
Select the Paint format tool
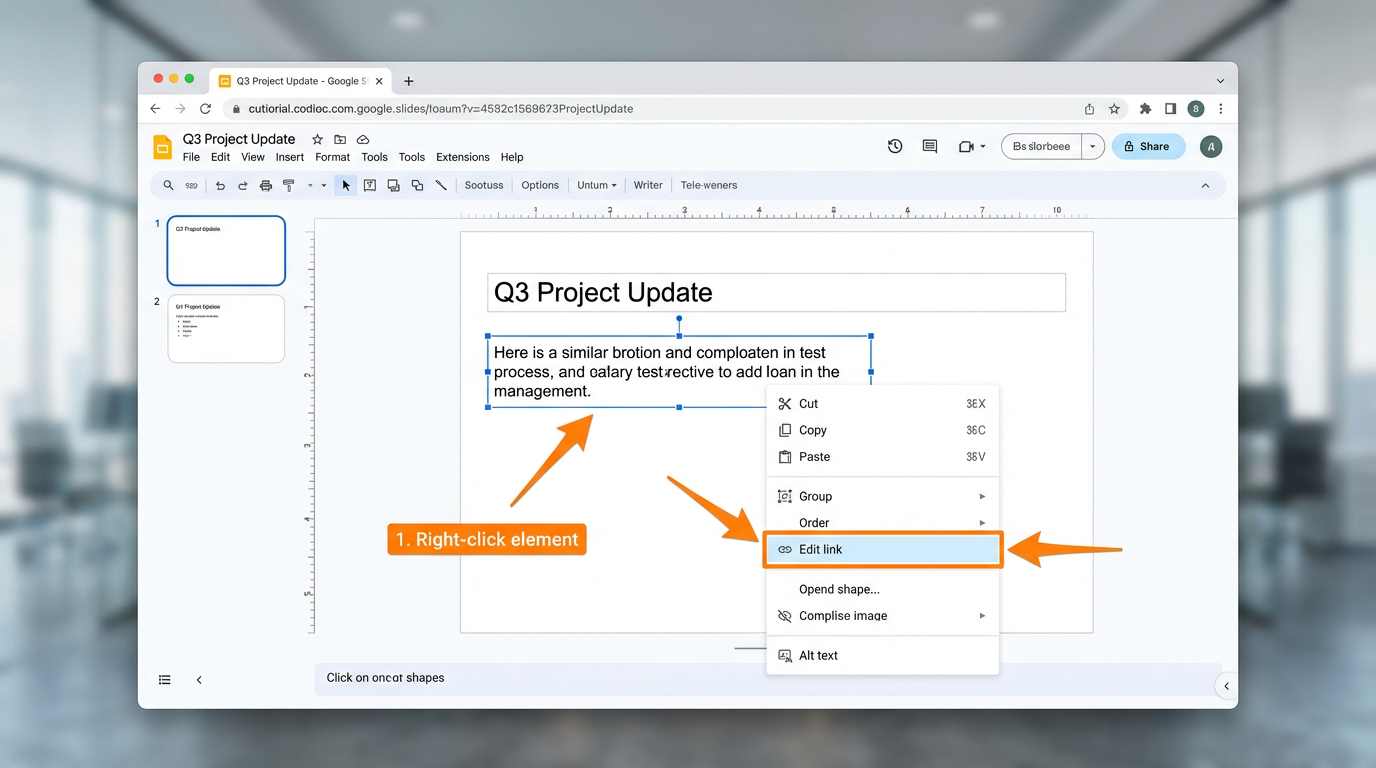click(289, 185)
